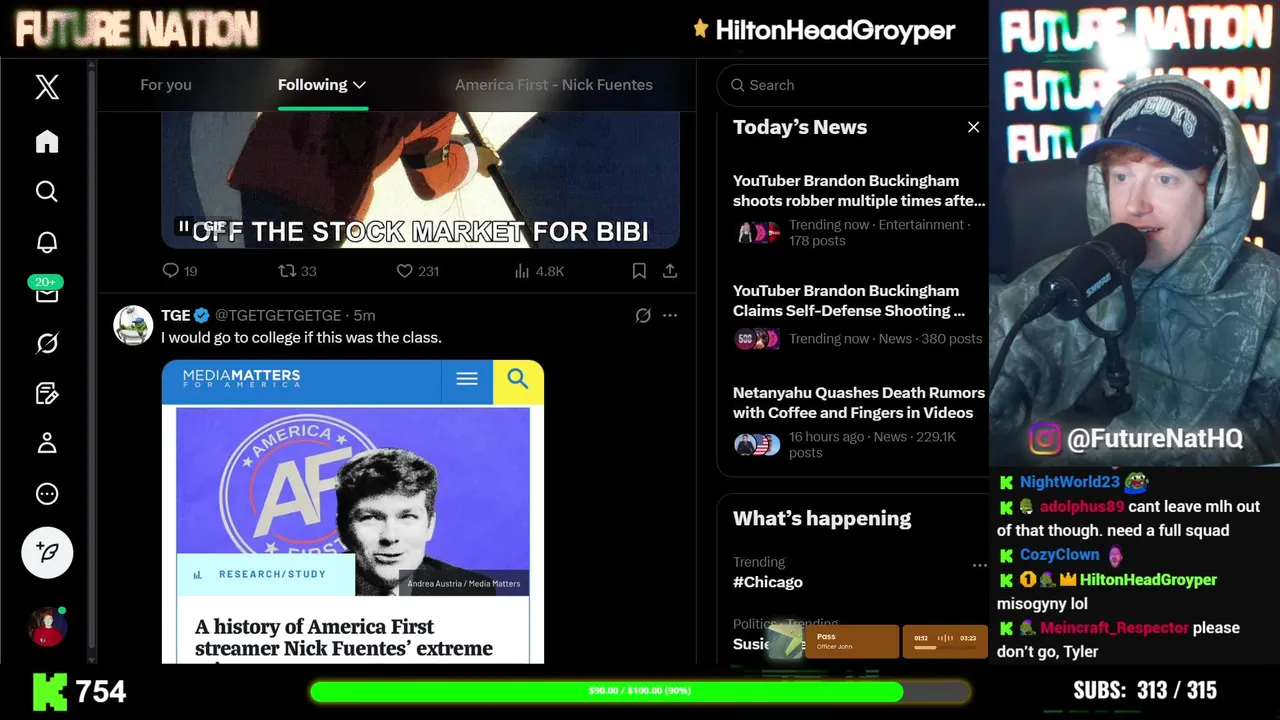Image resolution: width=1280 pixels, height=720 pixels.
Task: Click the SUBS 313 / 315 counter
Action: [x=1145, y=690]
